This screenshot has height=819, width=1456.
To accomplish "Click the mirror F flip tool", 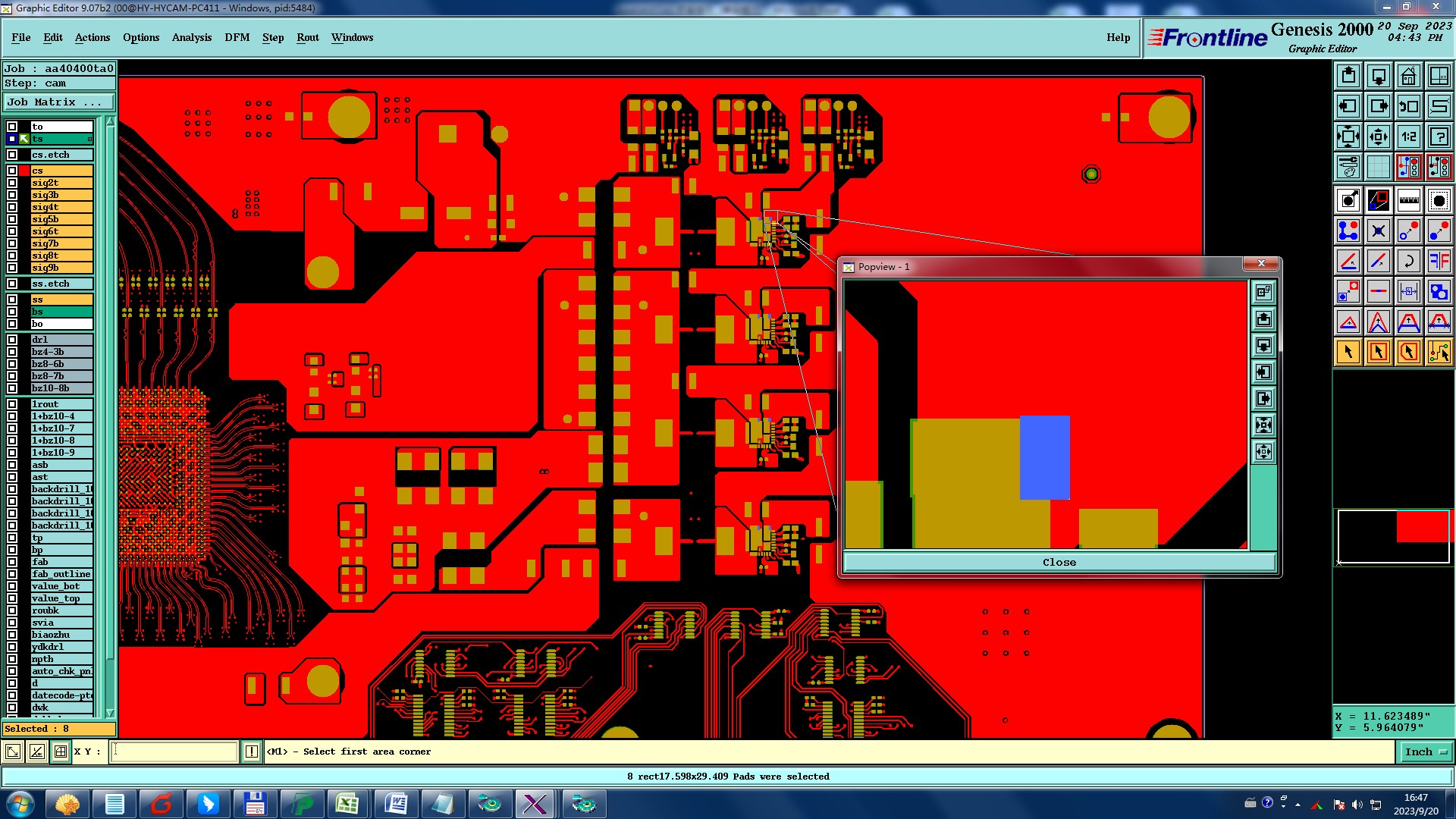I will [x=1439, y=261].
